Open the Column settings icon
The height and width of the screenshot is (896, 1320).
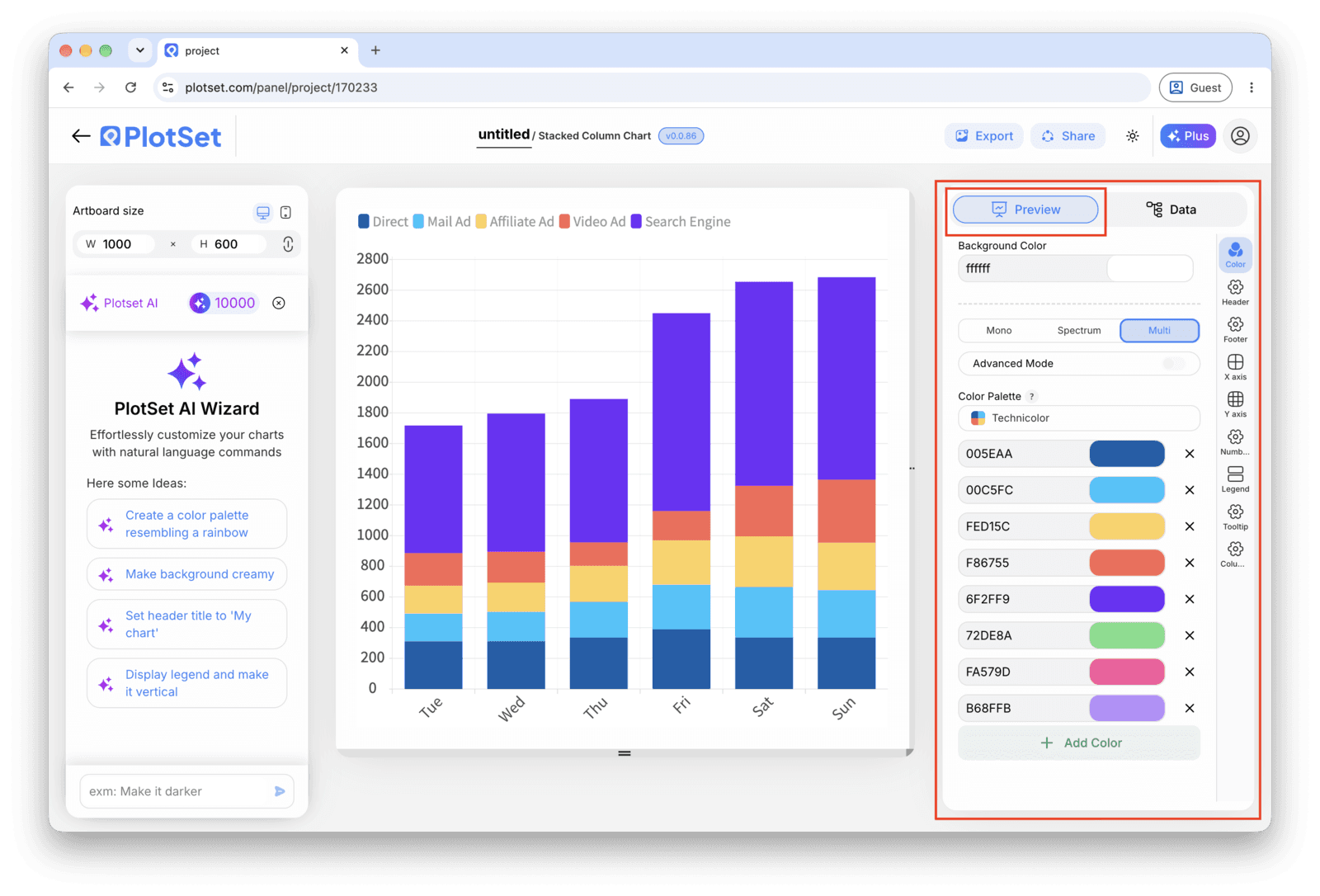pyautogui.click(x=1235, y=554)
